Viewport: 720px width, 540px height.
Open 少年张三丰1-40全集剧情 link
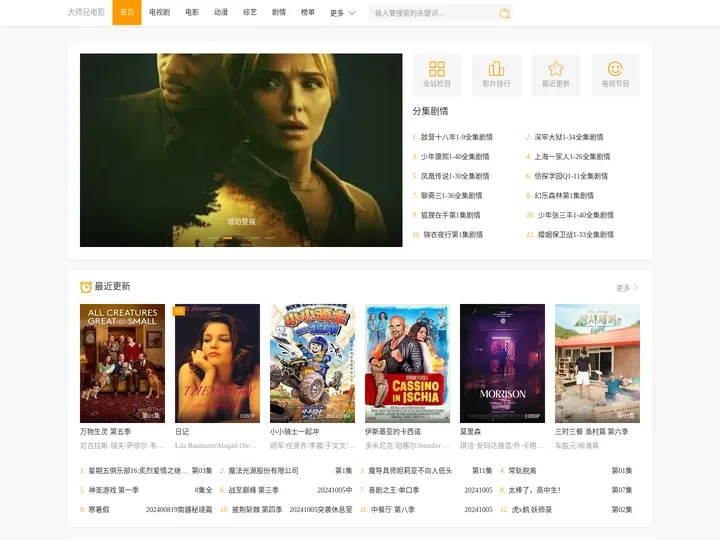tap(575, 215)
